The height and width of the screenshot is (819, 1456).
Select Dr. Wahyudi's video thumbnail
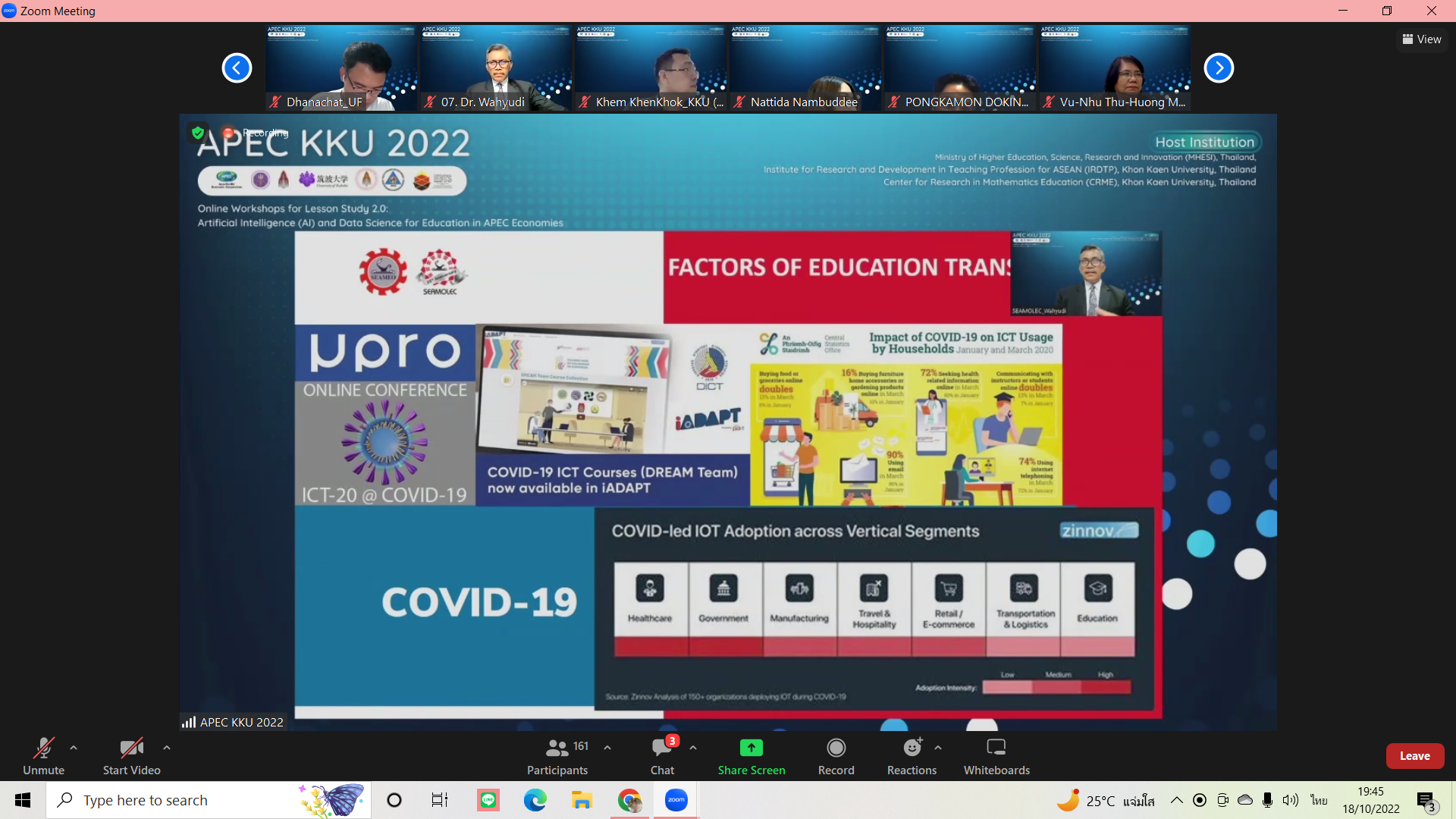[495, 68]
